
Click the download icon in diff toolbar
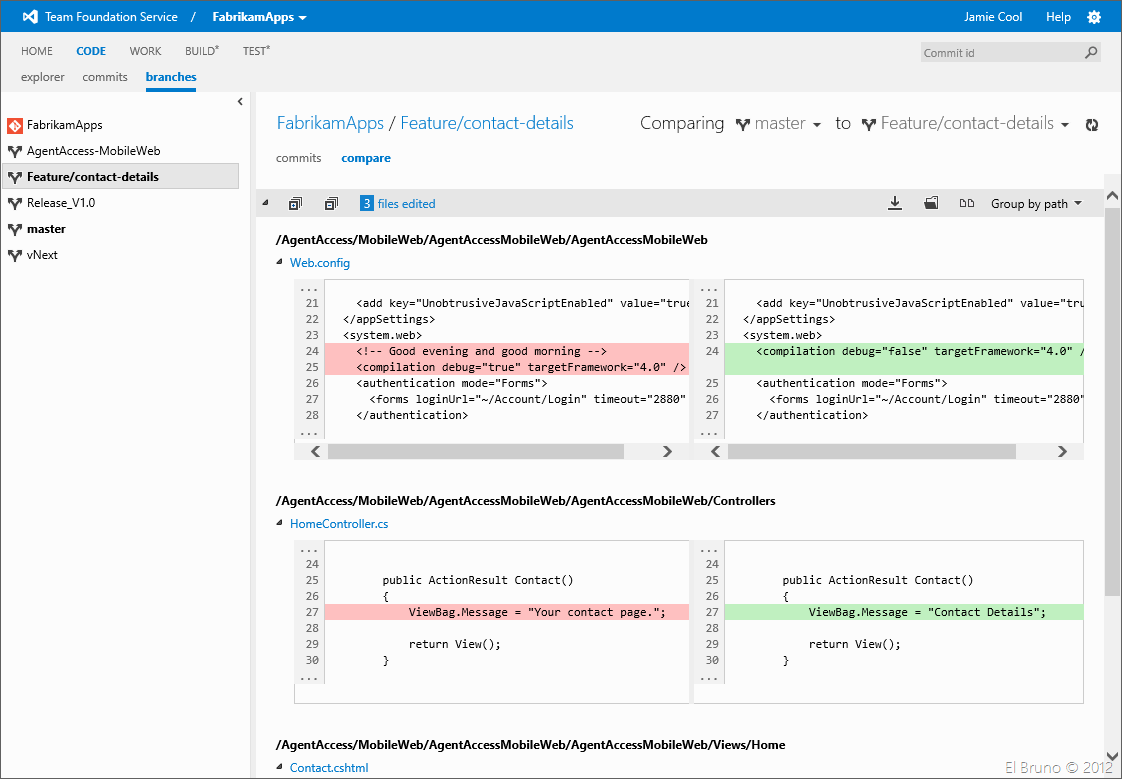pyautogui.click(x=895, y=204)
